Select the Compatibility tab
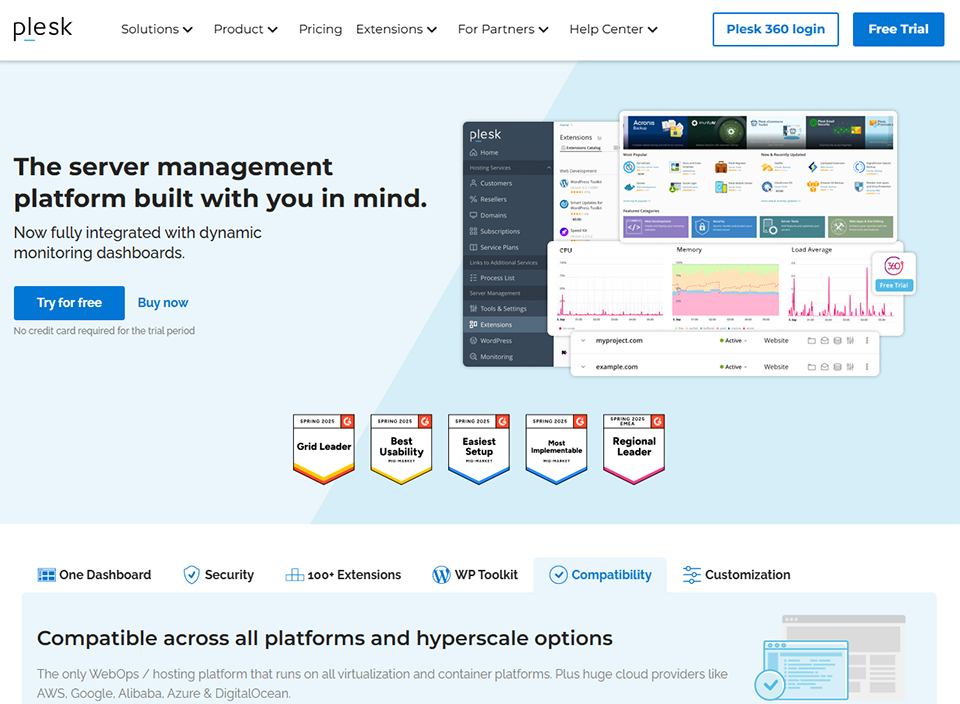 [x=600, y=575]
